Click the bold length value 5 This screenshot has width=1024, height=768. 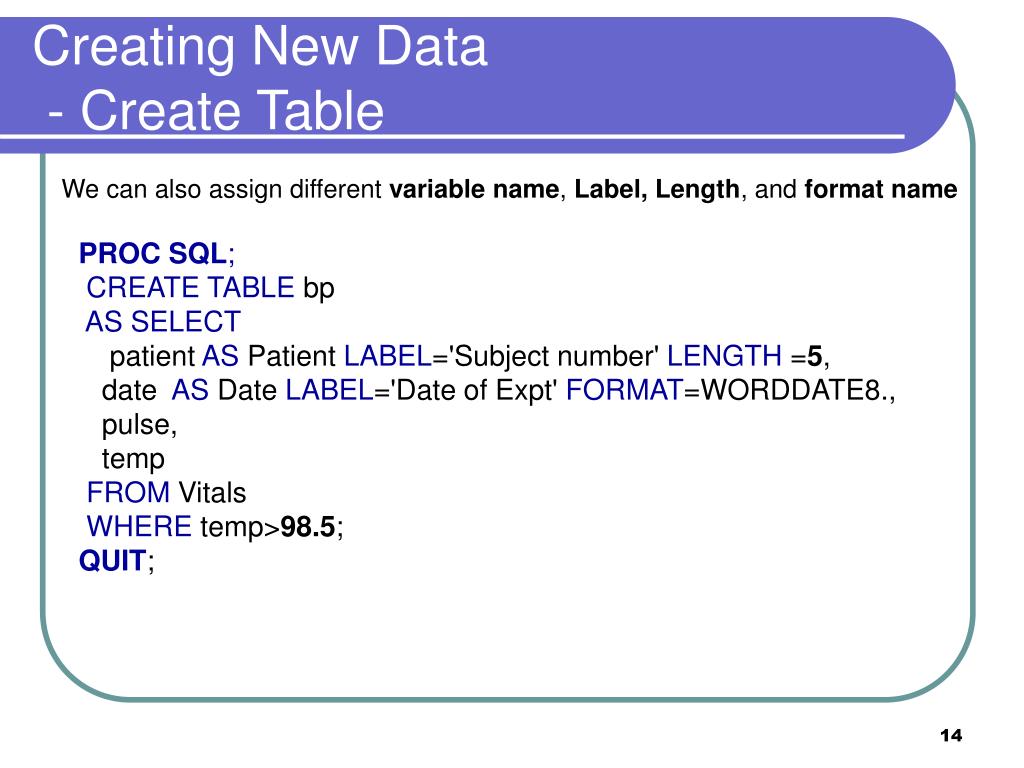coord(814,357)
